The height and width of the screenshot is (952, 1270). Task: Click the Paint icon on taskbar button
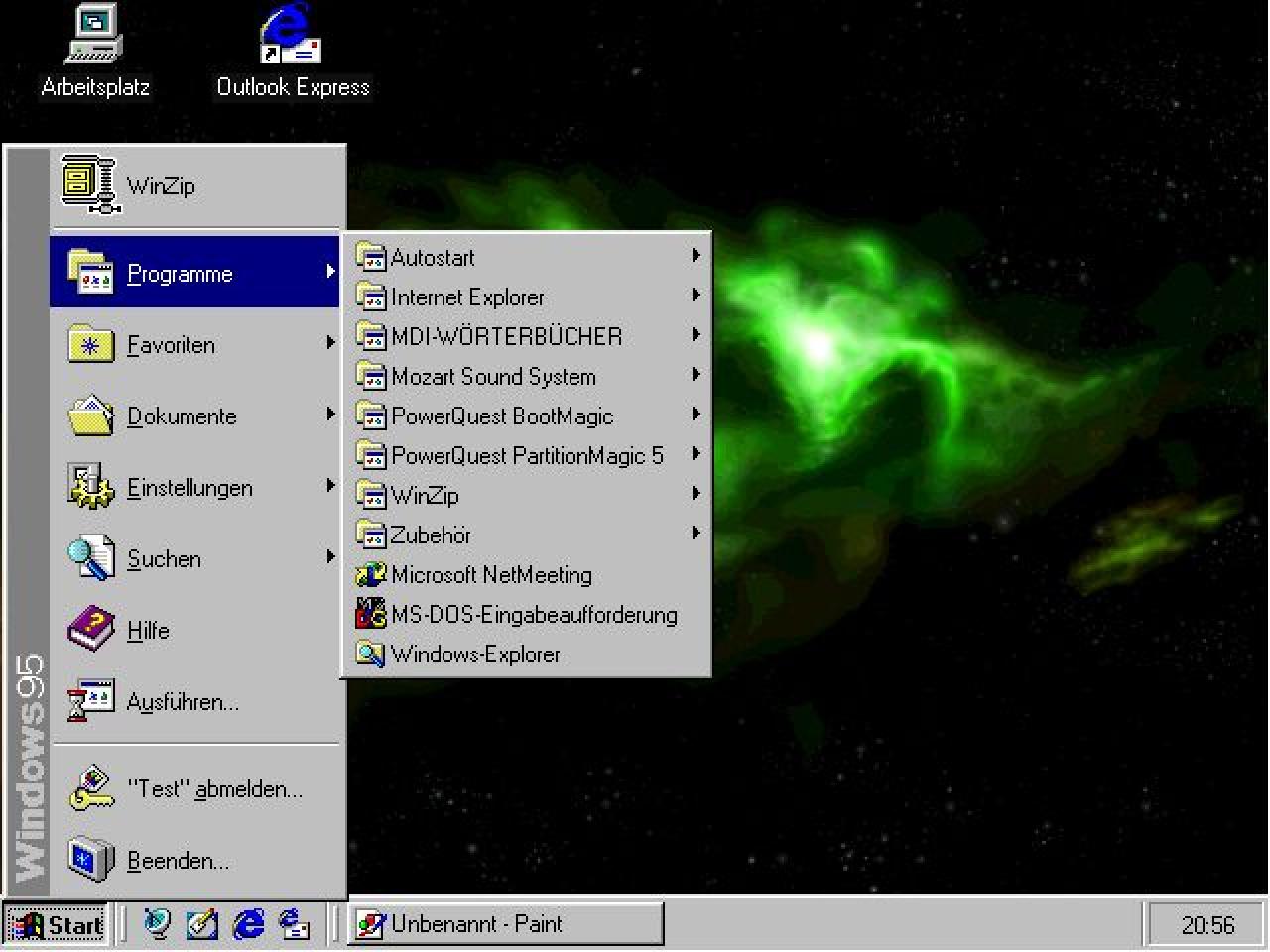[370, 924]
